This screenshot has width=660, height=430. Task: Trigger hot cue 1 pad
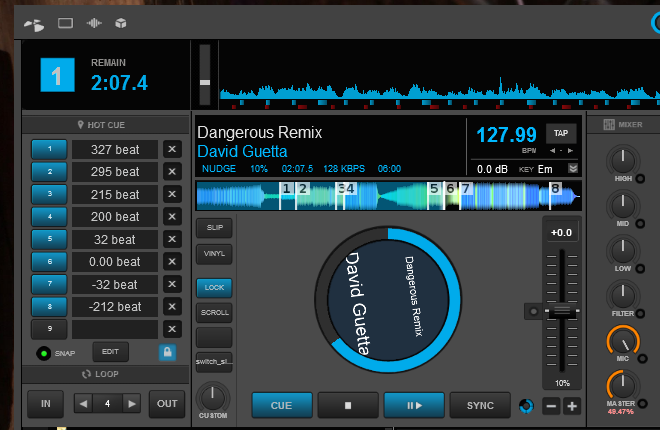point(49,149)
